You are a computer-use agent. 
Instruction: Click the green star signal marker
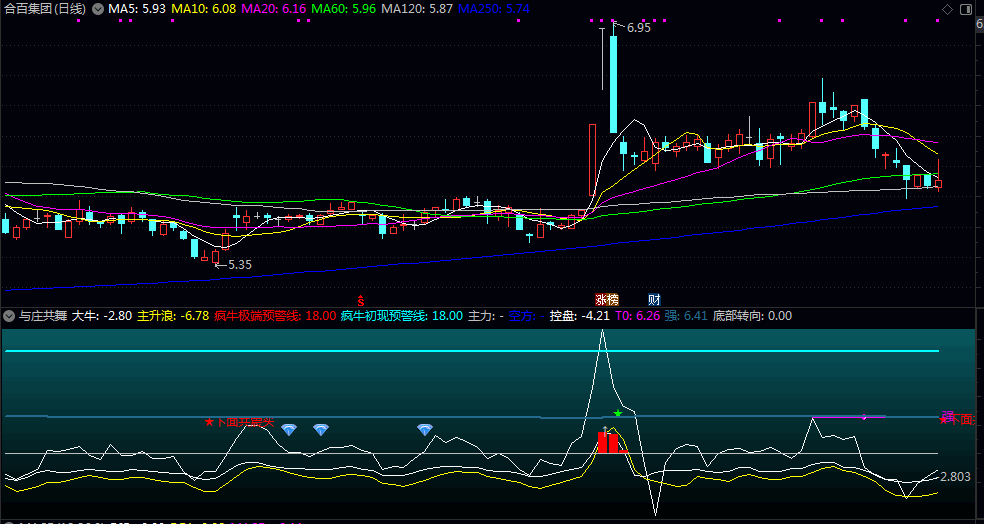tap(618, 413)
